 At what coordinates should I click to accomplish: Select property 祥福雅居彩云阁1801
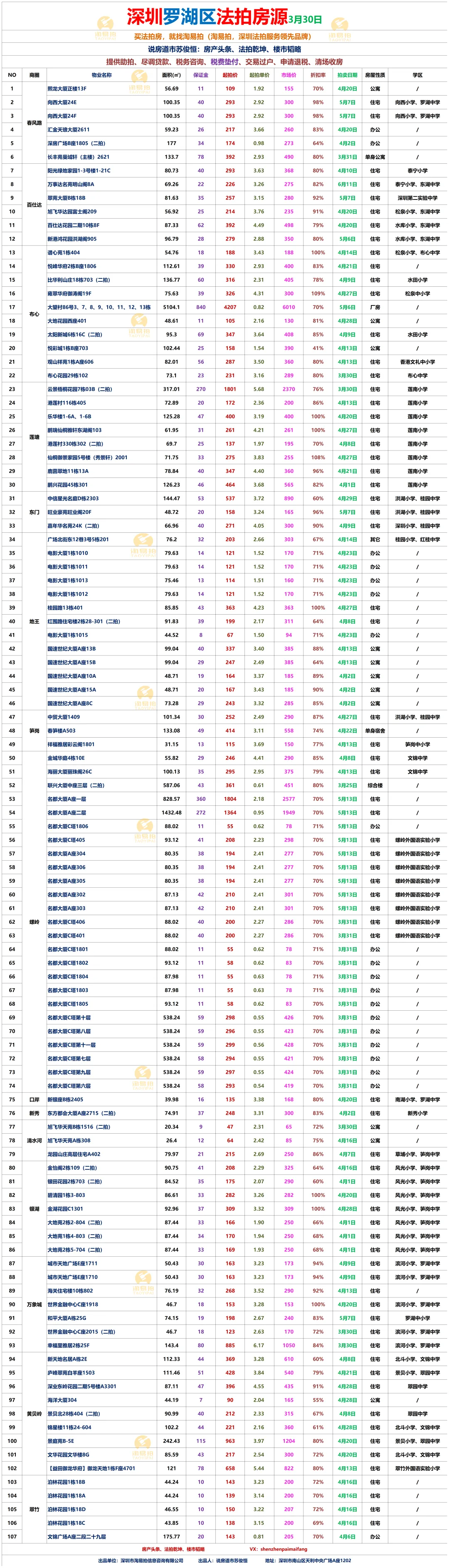coord(71,744)
